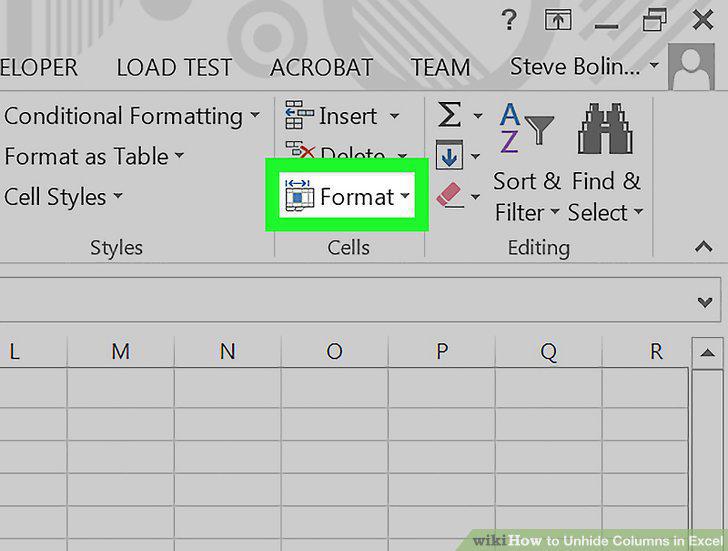Expand the Insert dropdown arrow
Viewport: 728px width, 551px height.
coord(394,115)
